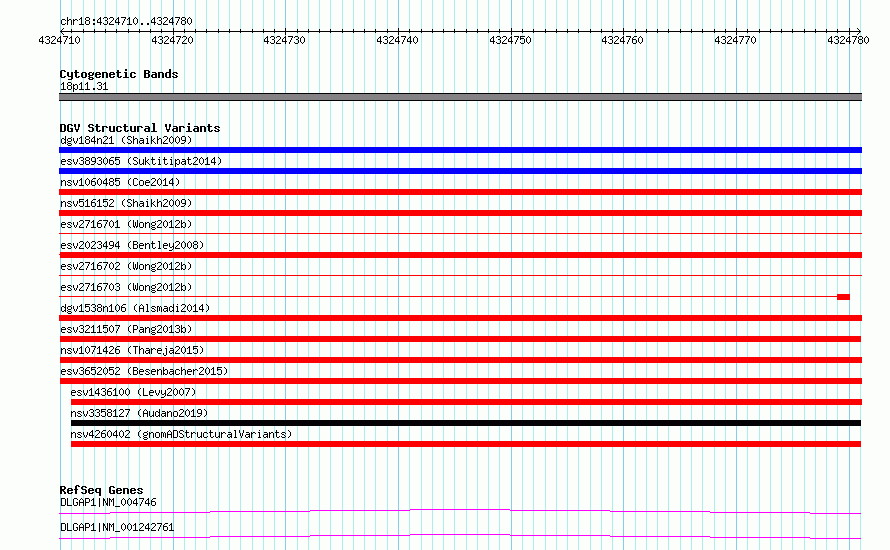Click the blue bar for esv3893065
The height and width of the screenshot is (550, 890).
[460, 171]
